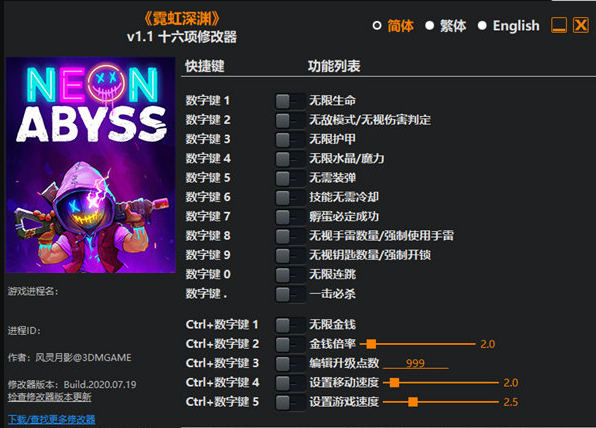The image size is (596, 428).
Task: Toggle 无限生命 switch on
Action: [290, 101]
